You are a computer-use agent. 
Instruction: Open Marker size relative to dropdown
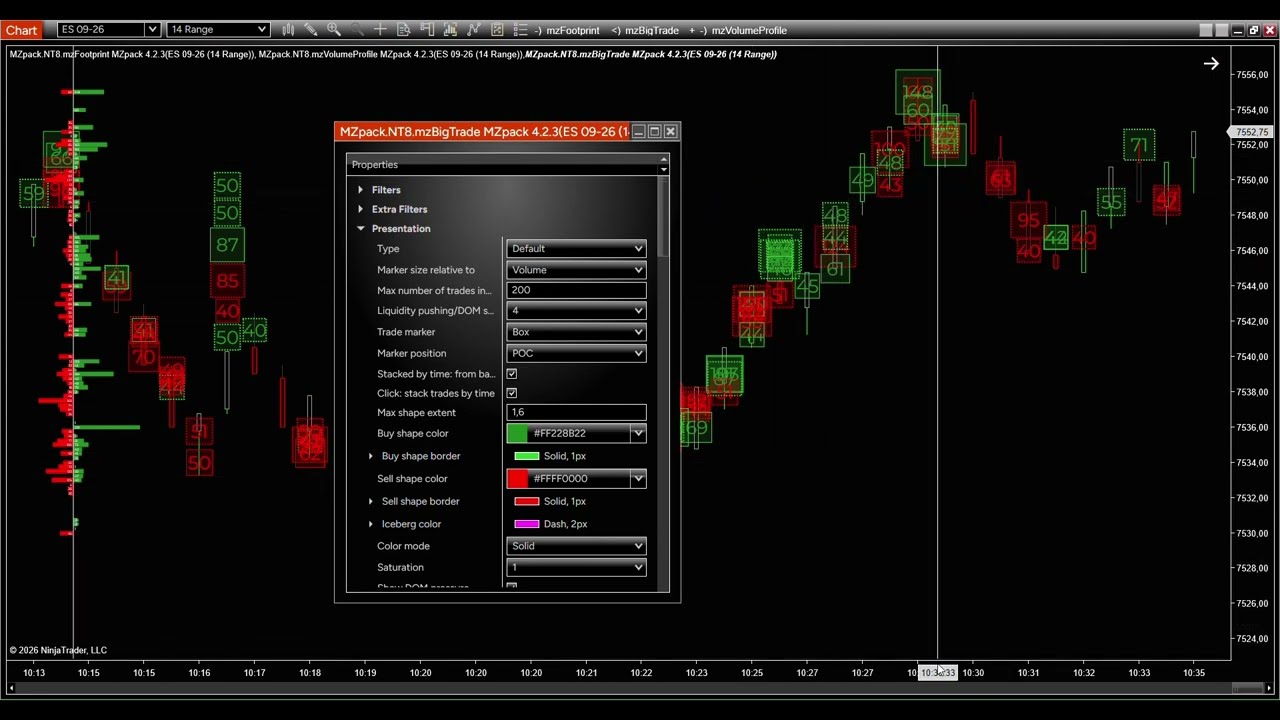coord(577,270)
